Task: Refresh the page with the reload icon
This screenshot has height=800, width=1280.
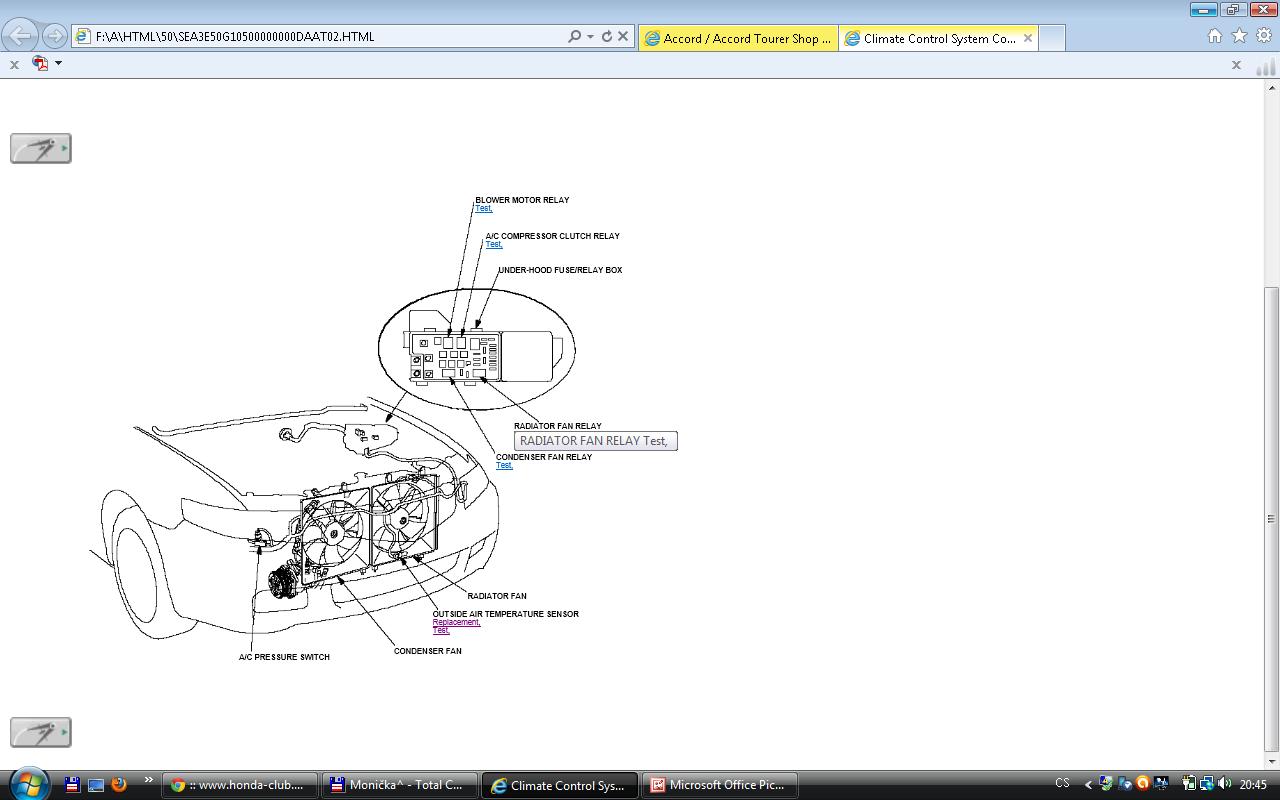Action: click(x=606, y=37)
